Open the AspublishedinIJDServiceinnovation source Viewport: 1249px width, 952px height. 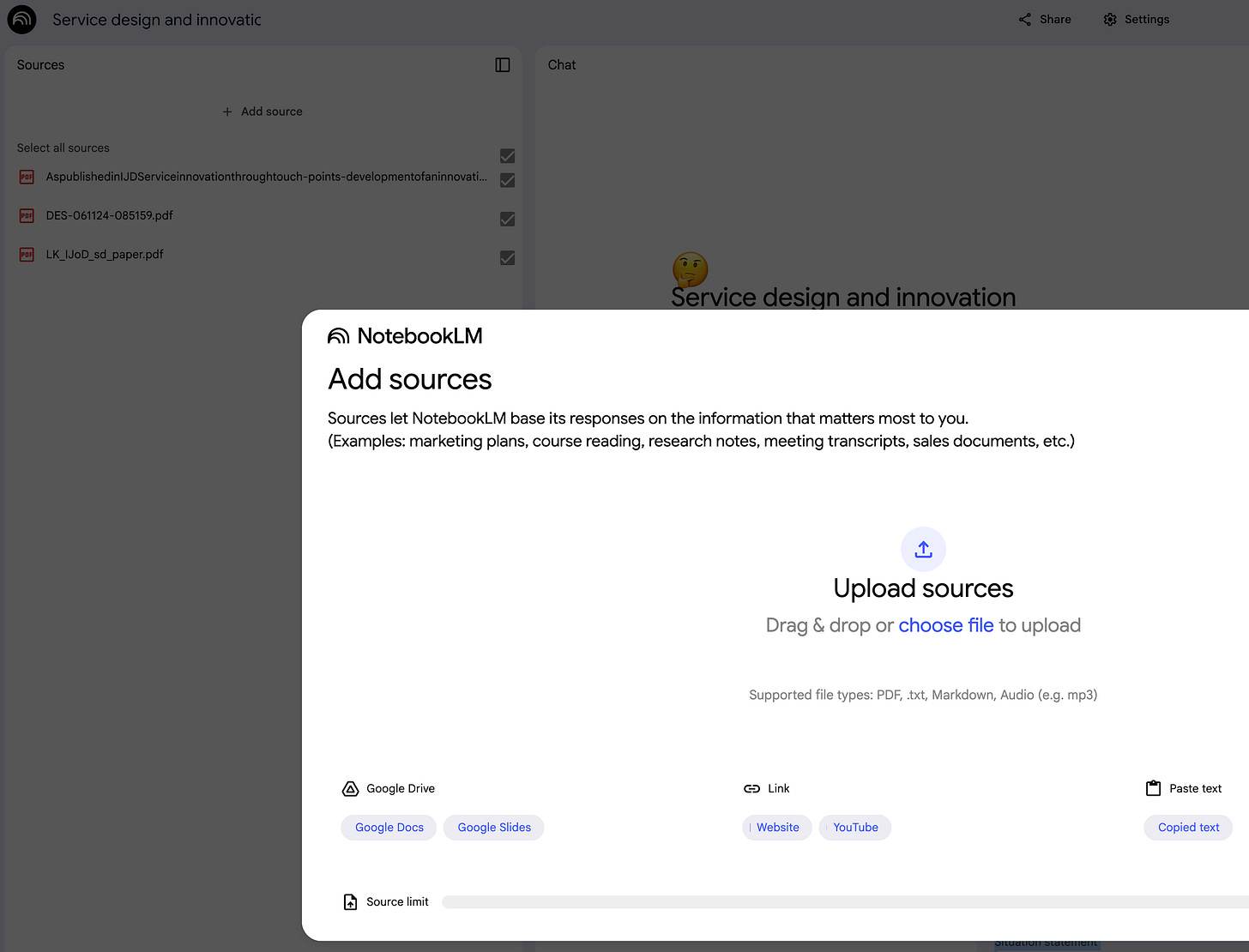click(266, 177)
